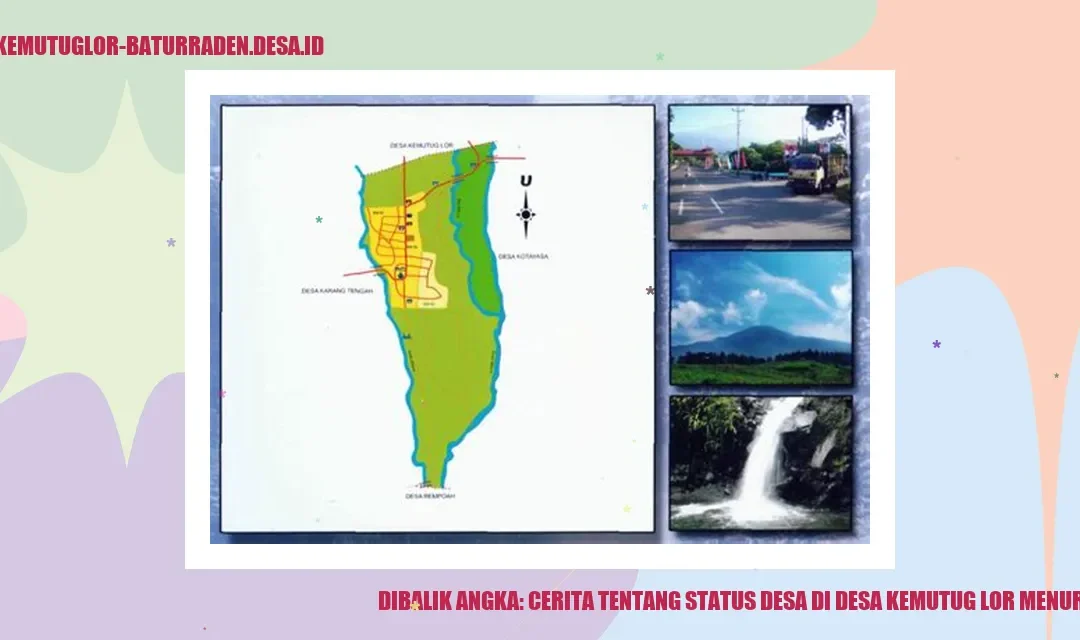Select the mountain landscape photo
1080x640 pixels.
[760, 317]
